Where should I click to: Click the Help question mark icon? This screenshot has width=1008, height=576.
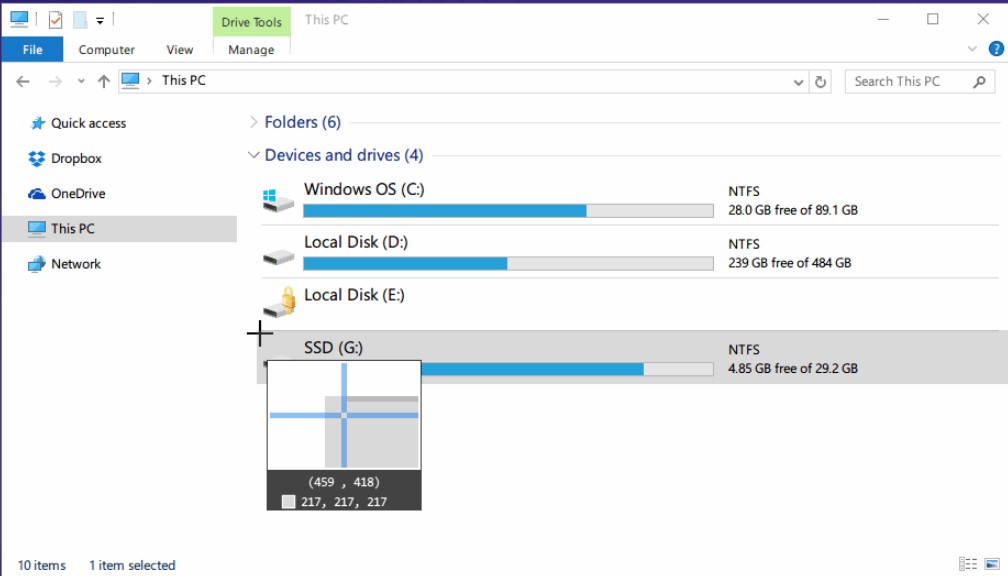pyautogui.click(x=996, y=49)
